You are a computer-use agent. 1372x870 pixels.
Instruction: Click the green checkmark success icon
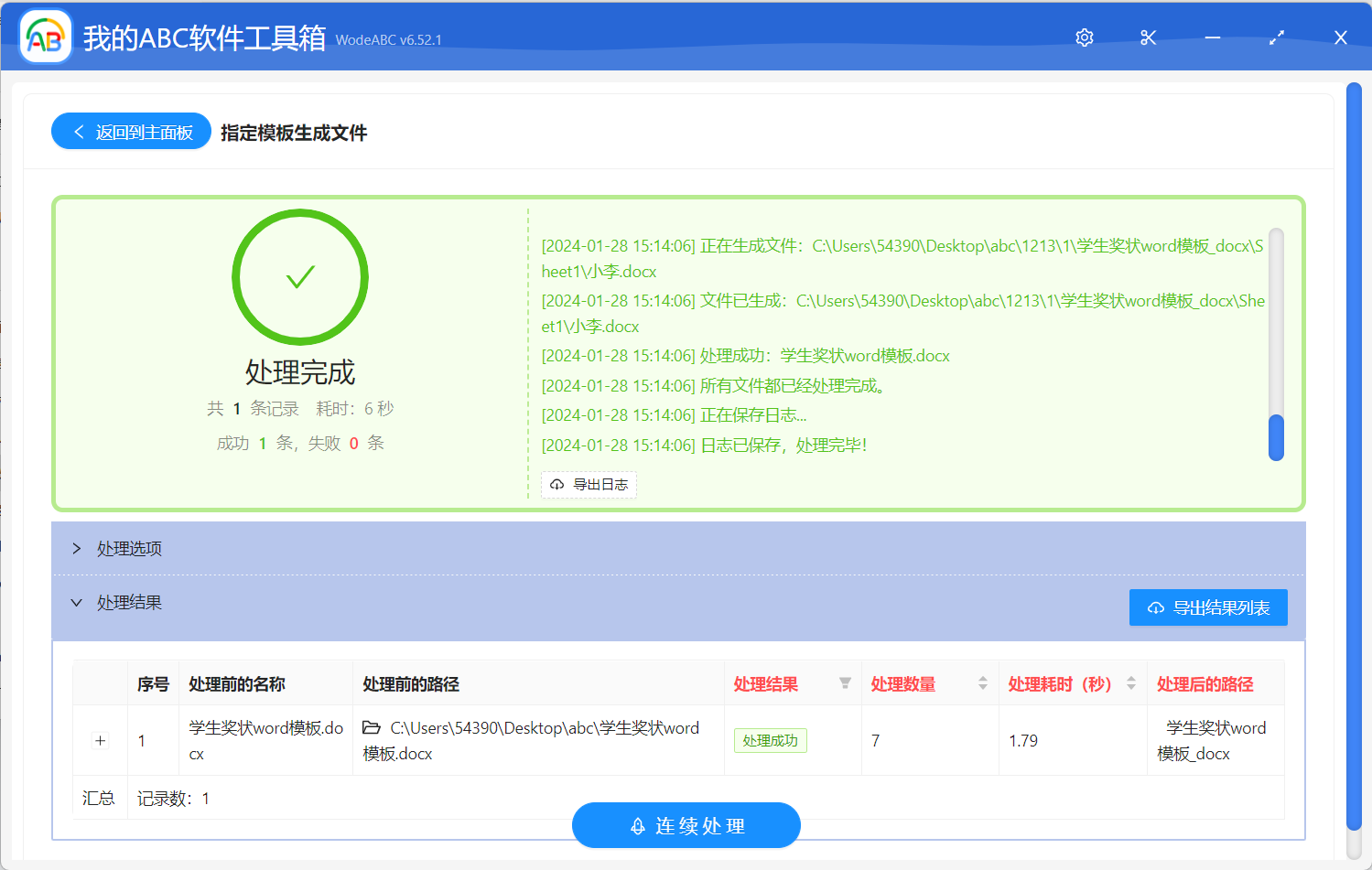click(300, 277)
